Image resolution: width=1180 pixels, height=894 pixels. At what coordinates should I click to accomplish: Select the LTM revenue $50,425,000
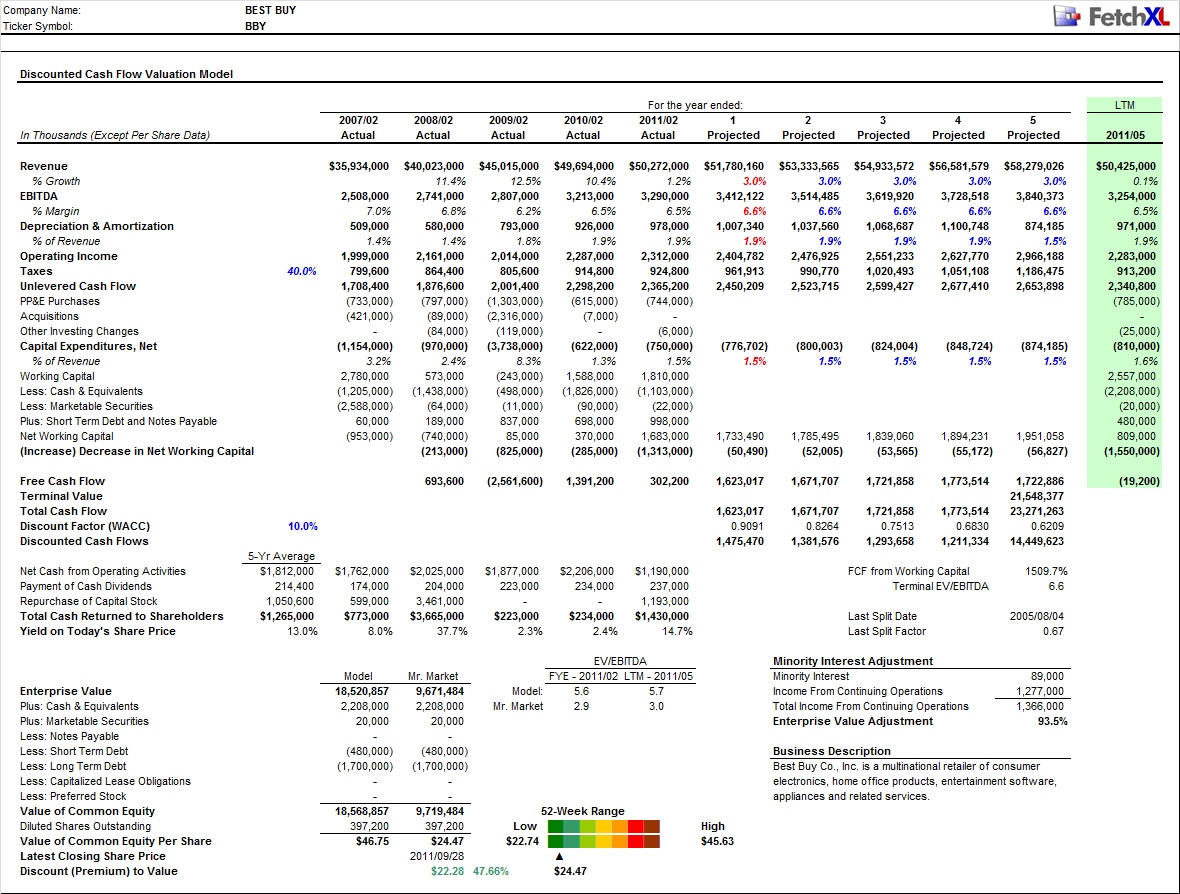1126,166
